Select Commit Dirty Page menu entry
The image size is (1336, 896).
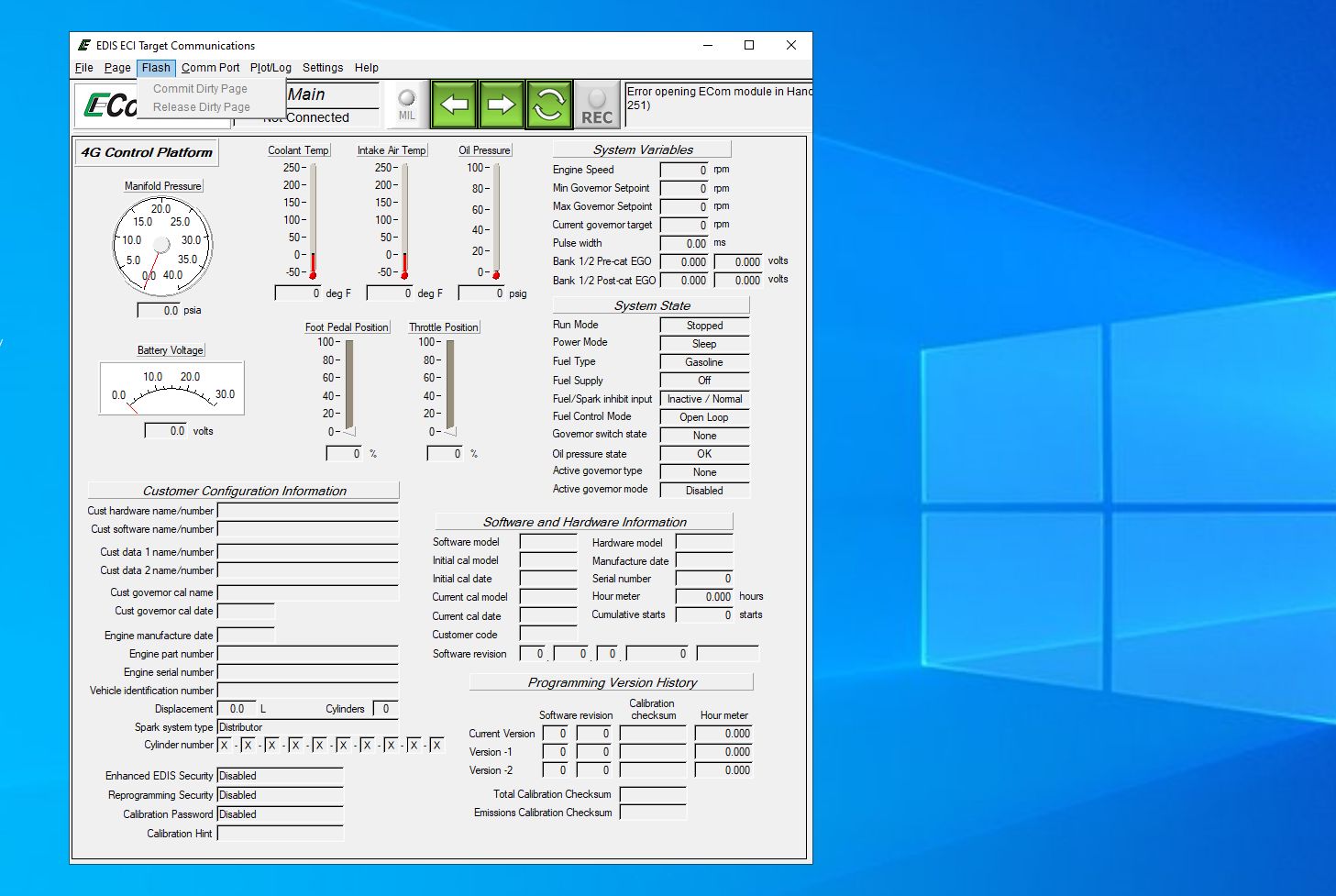[200, 89]
